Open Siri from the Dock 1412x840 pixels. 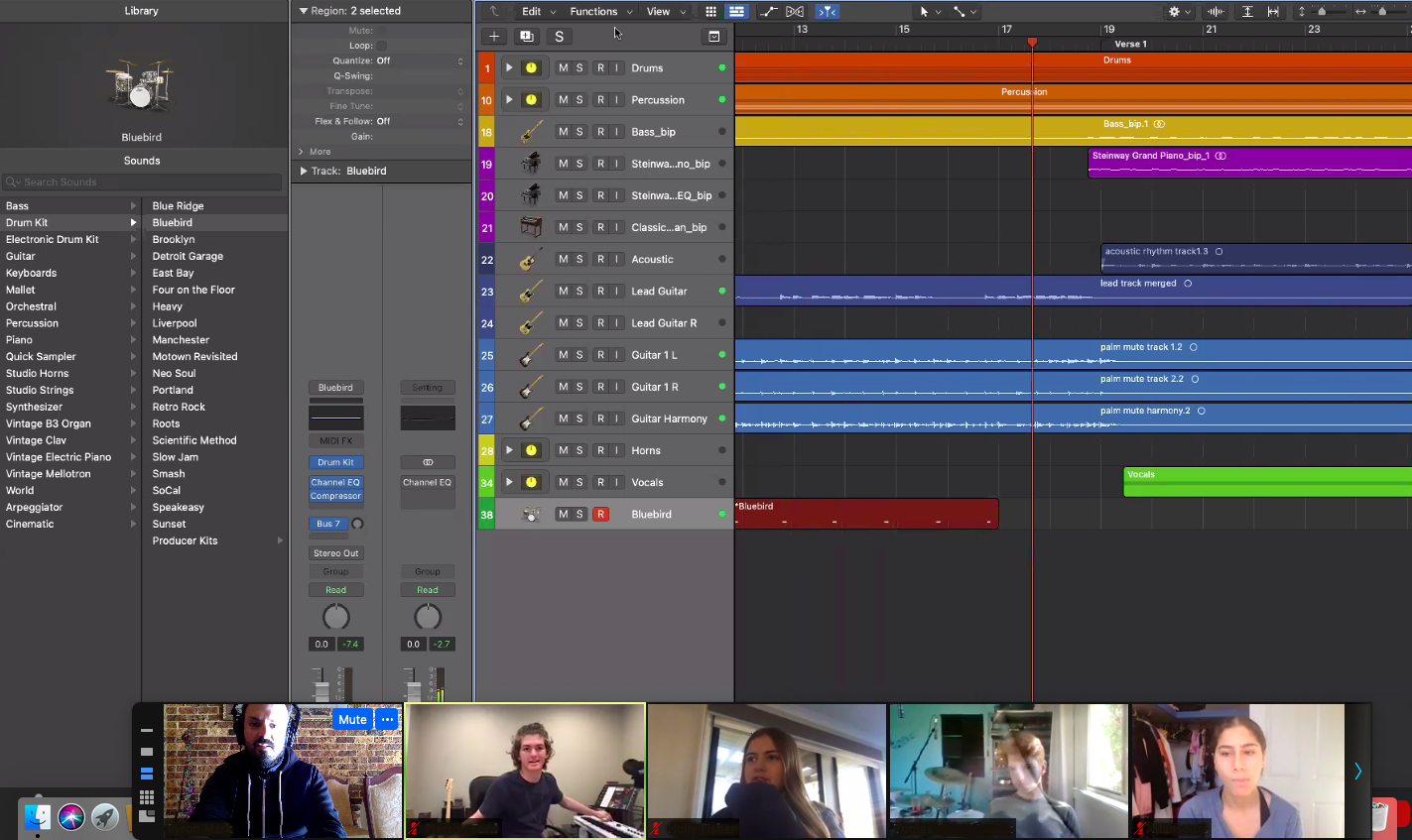pos(71,817)
